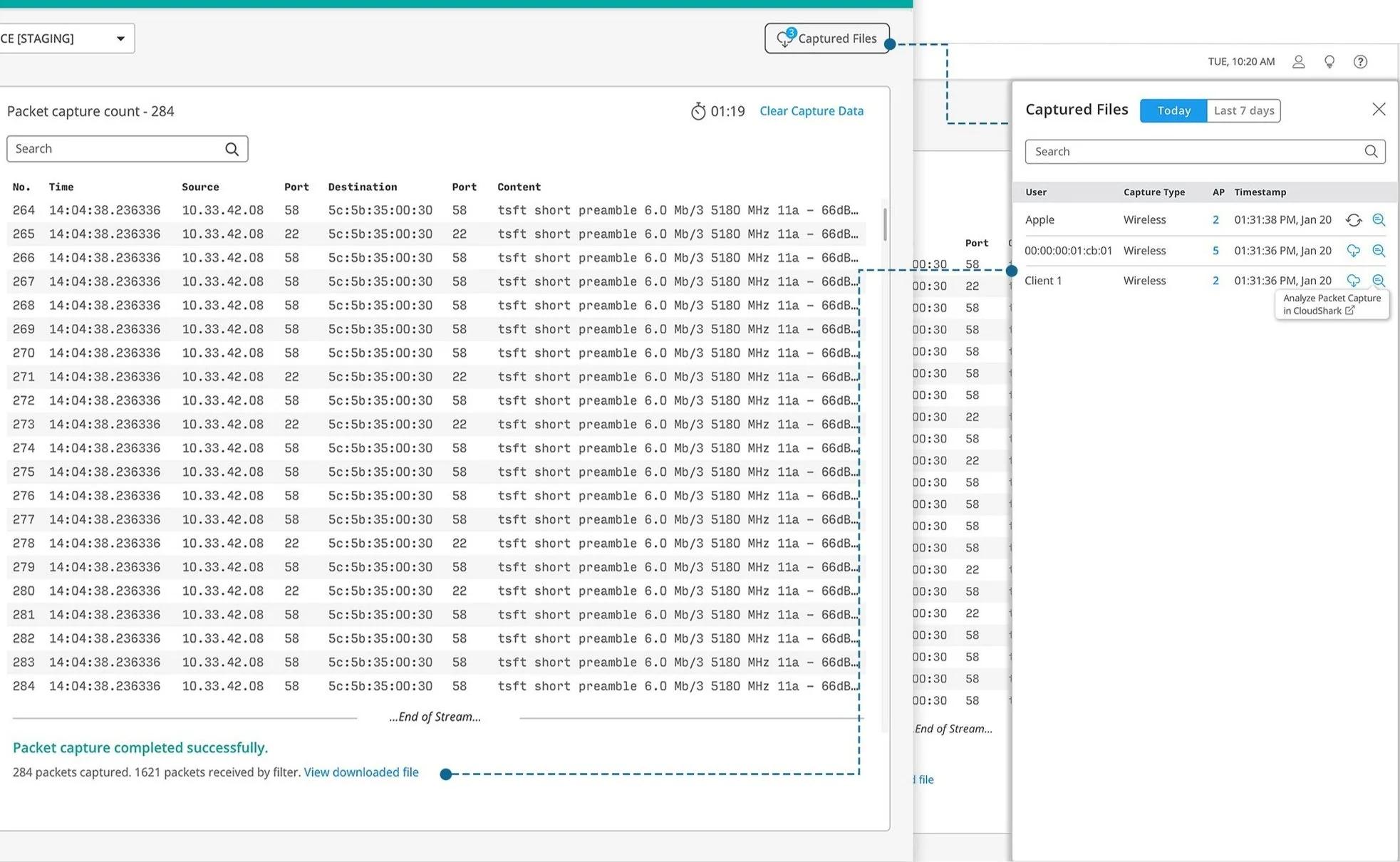Click search icon in packet capture search

(232, 149)
